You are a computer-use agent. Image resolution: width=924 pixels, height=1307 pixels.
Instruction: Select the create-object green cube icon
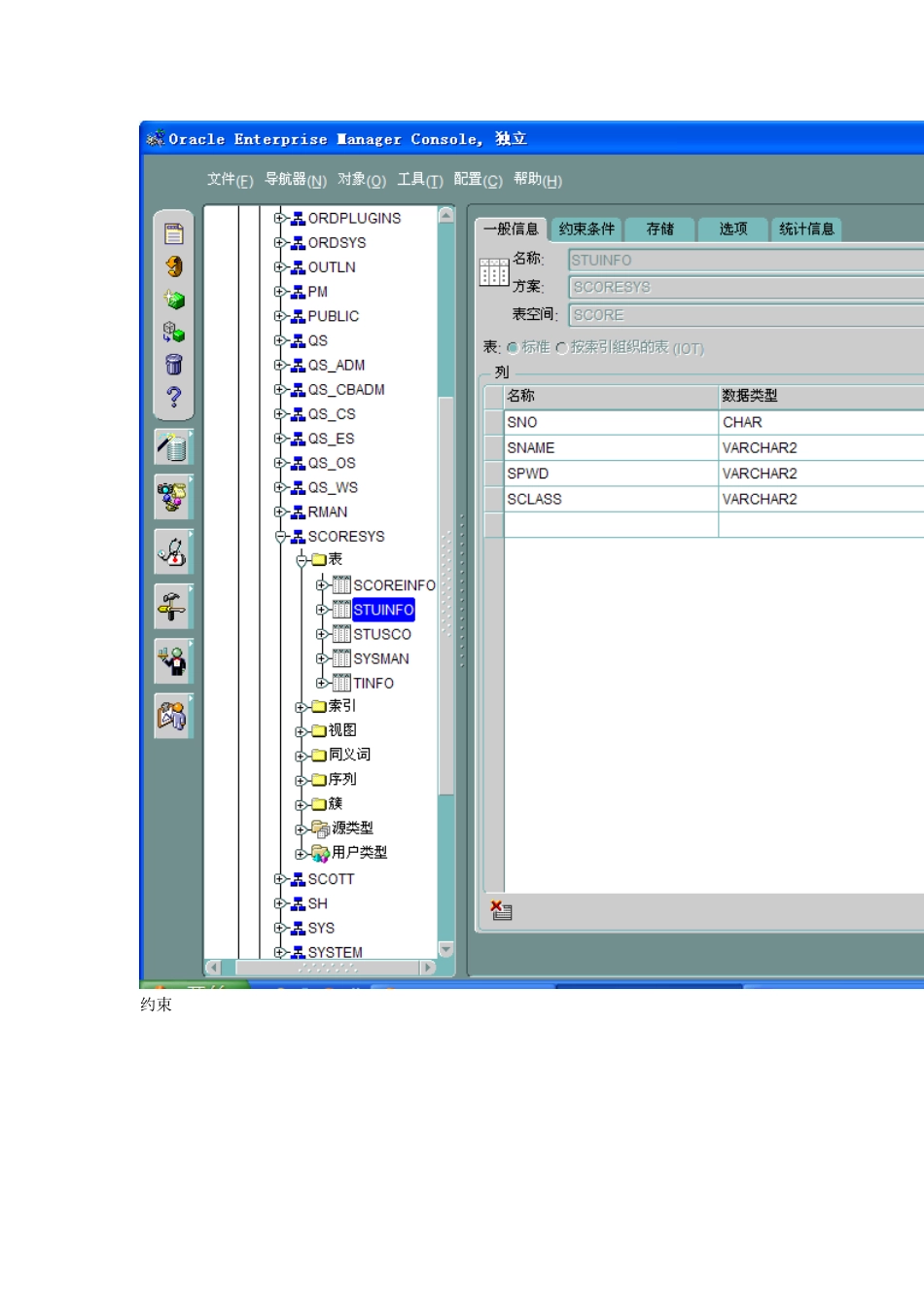(173, 300)
